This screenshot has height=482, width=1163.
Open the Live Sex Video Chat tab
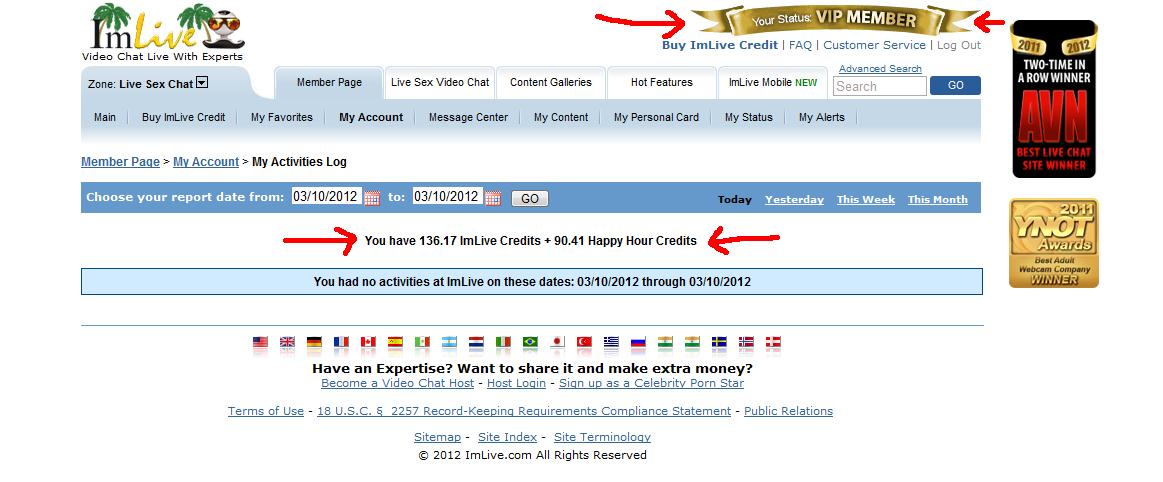click(440, 82)
